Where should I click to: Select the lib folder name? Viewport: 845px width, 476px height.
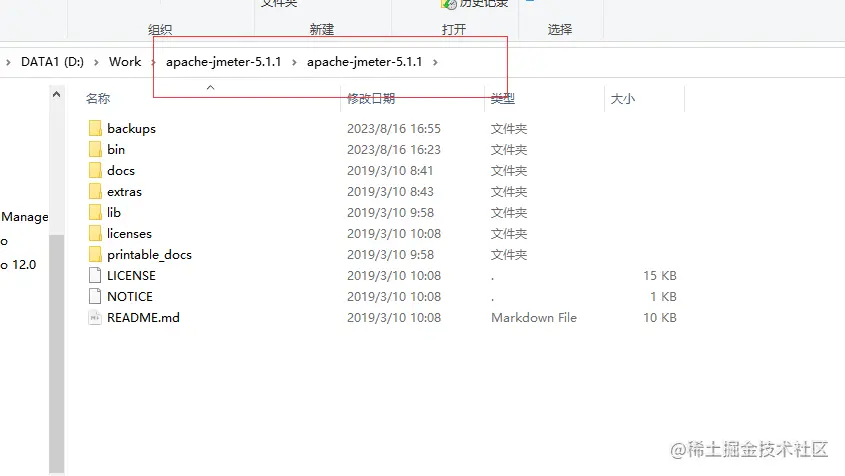pyautogui.click(x=114, y=212)
